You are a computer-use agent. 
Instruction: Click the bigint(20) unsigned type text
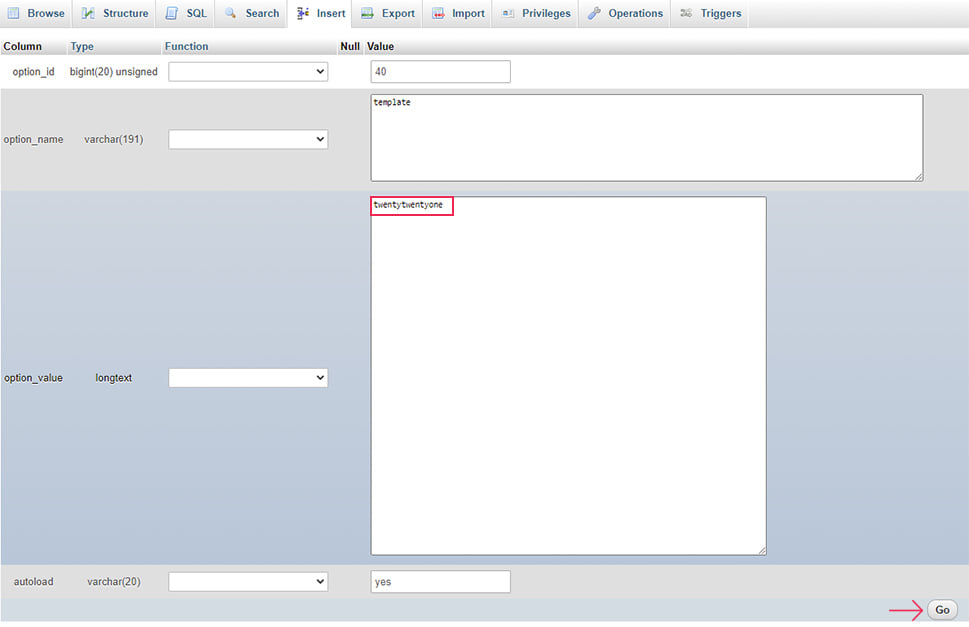coord(114,72)
